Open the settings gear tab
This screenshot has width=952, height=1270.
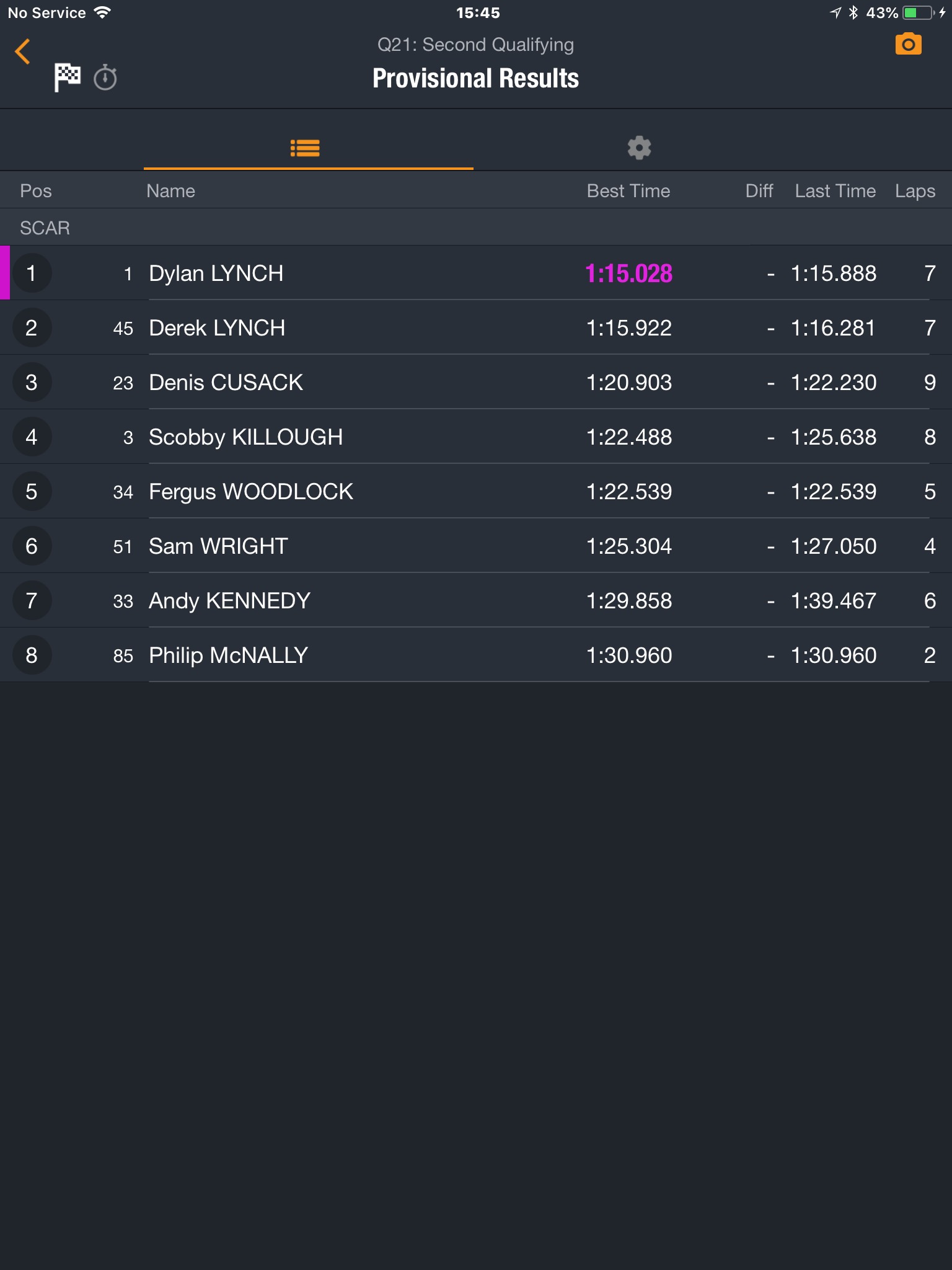[x=639, y=148]
